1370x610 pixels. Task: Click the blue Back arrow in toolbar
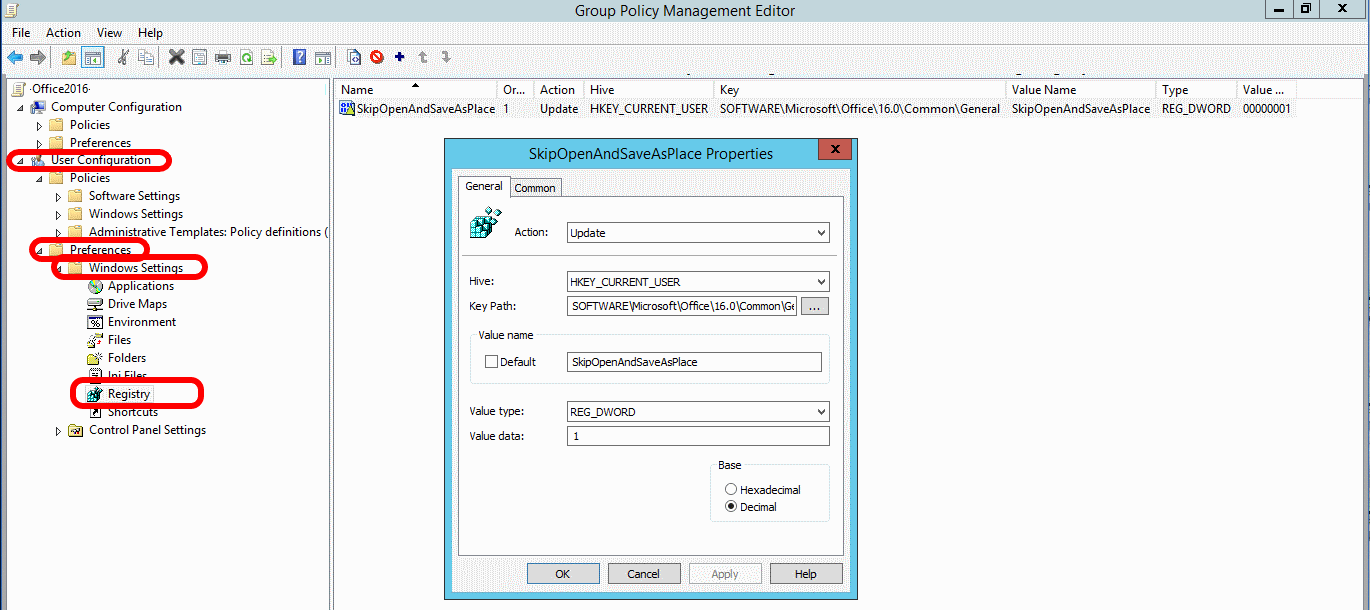point(15,57)
